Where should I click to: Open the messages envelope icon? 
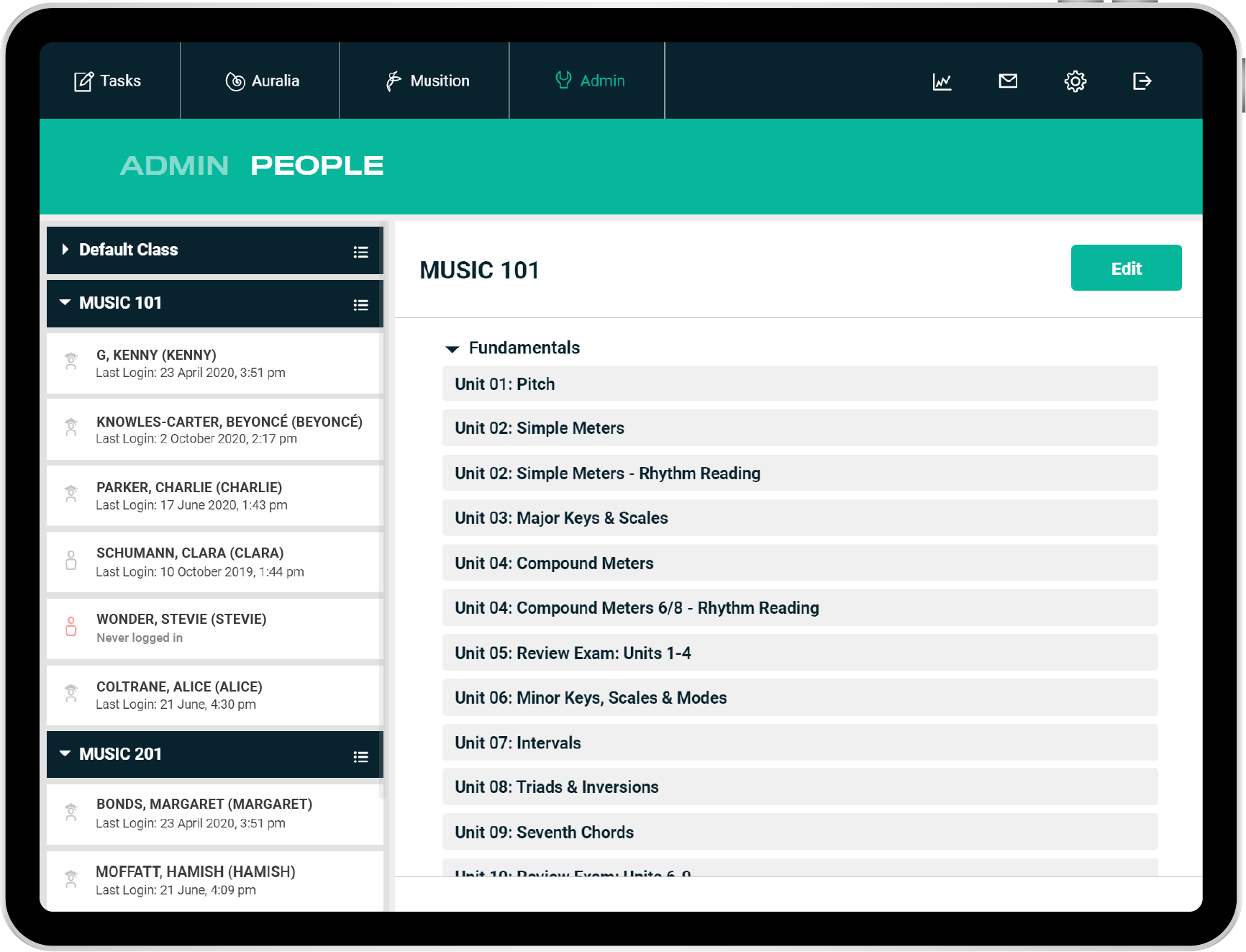point(1008,81)
